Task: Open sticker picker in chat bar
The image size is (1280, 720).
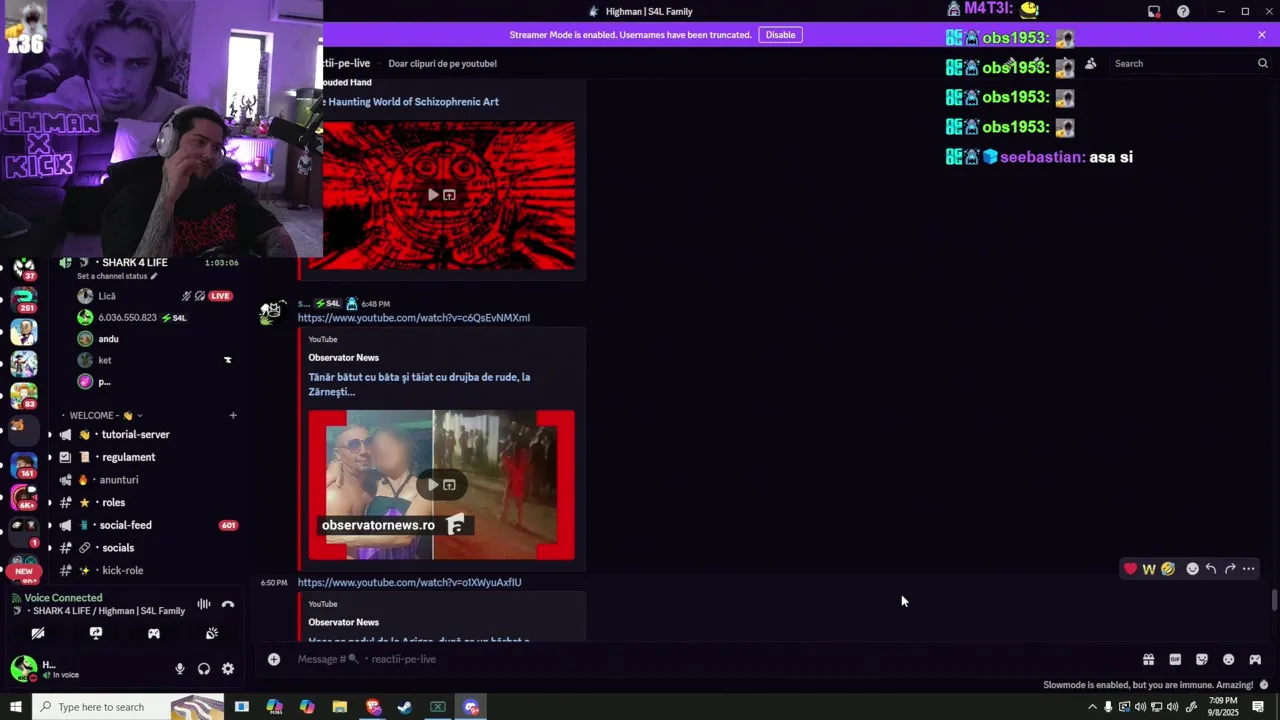Action: coord(1202,660)
